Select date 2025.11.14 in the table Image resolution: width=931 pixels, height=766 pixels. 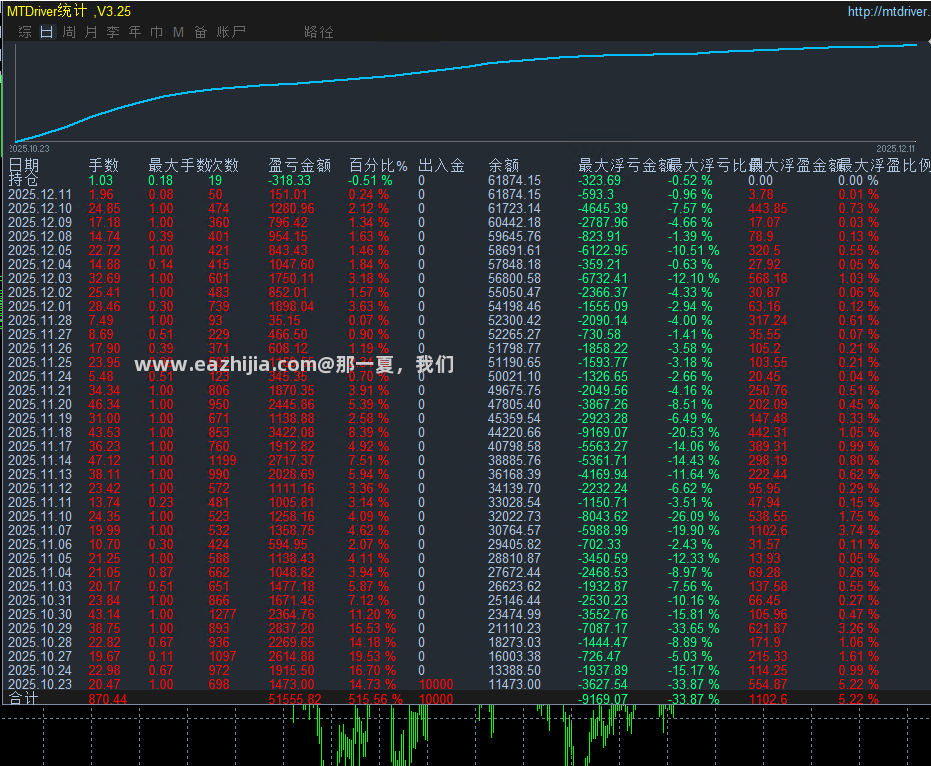40,460
